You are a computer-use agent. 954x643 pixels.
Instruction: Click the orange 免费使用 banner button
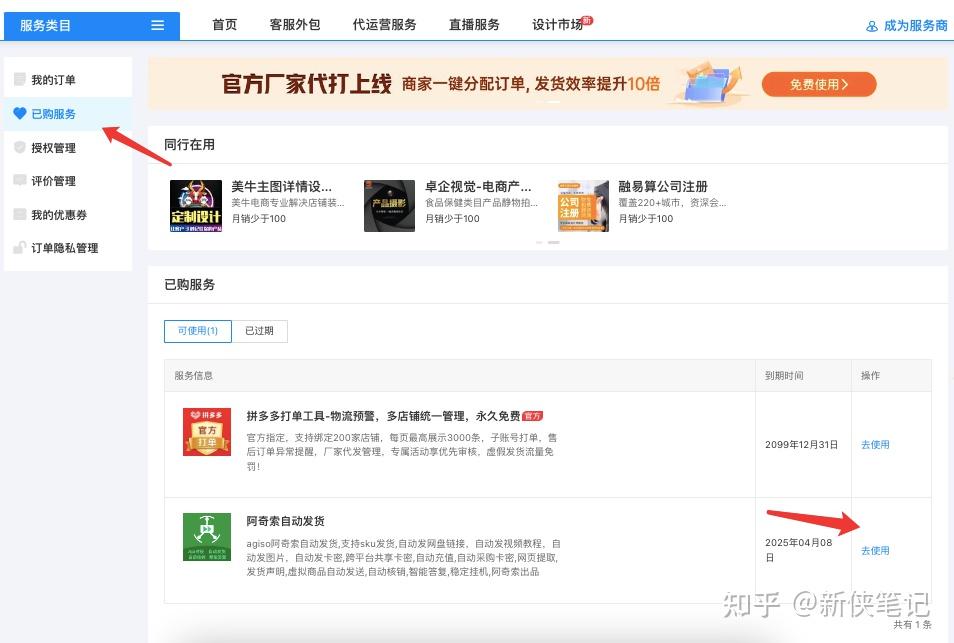point(819,85)
